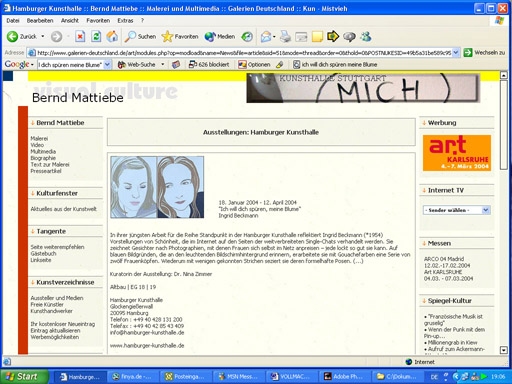512x384 pixels.
Task: Open Freie Künstler directory link
Action: (x=47, y=304)
